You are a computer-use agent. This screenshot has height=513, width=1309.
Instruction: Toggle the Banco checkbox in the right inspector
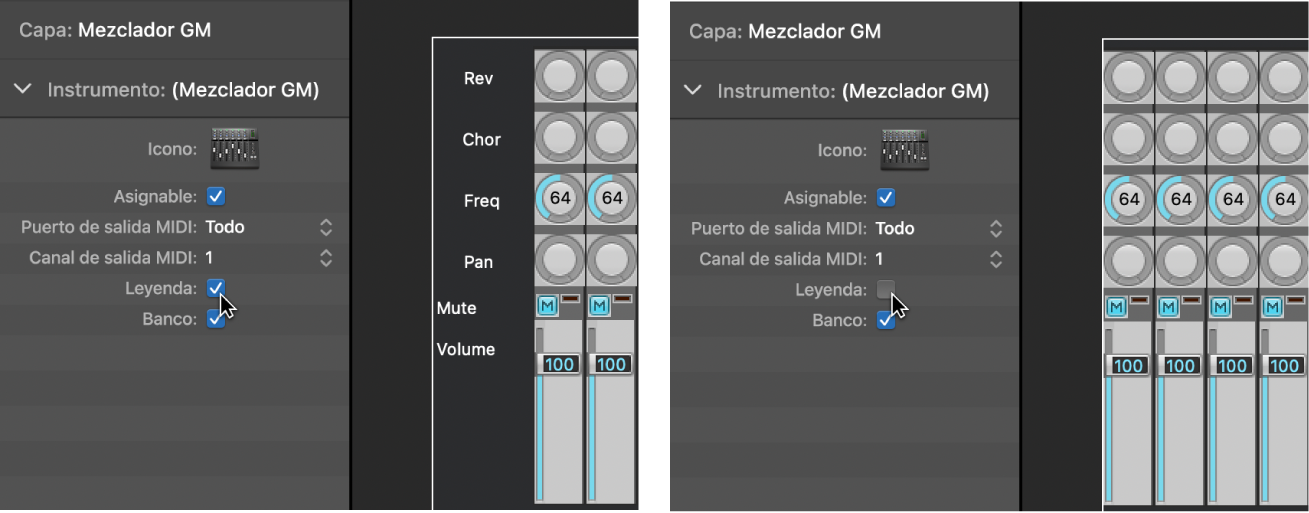coord(885,321)
